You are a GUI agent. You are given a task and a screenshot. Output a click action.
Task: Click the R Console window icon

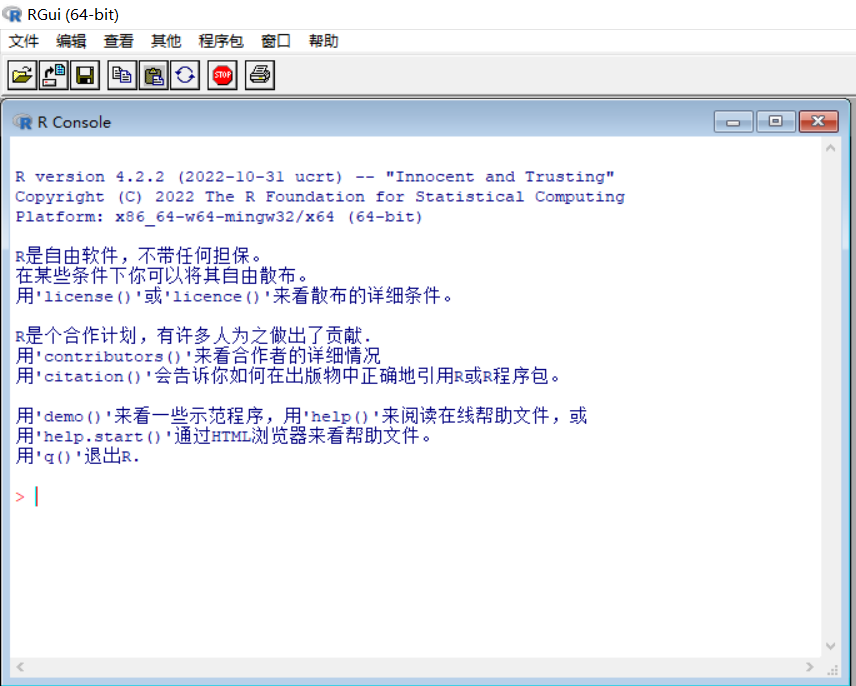click(23, 122)
